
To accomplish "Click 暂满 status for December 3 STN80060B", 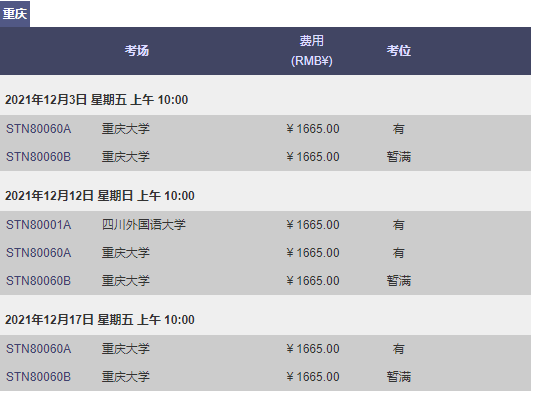I will pyautogui.click(x=398, y=157).
